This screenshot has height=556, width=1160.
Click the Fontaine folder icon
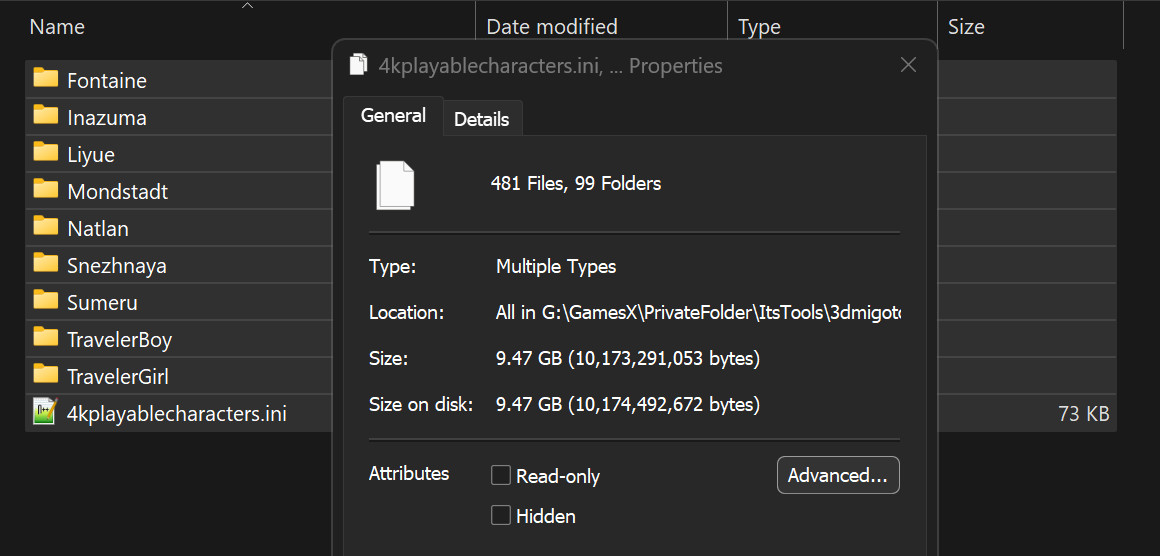pos(45,79)
